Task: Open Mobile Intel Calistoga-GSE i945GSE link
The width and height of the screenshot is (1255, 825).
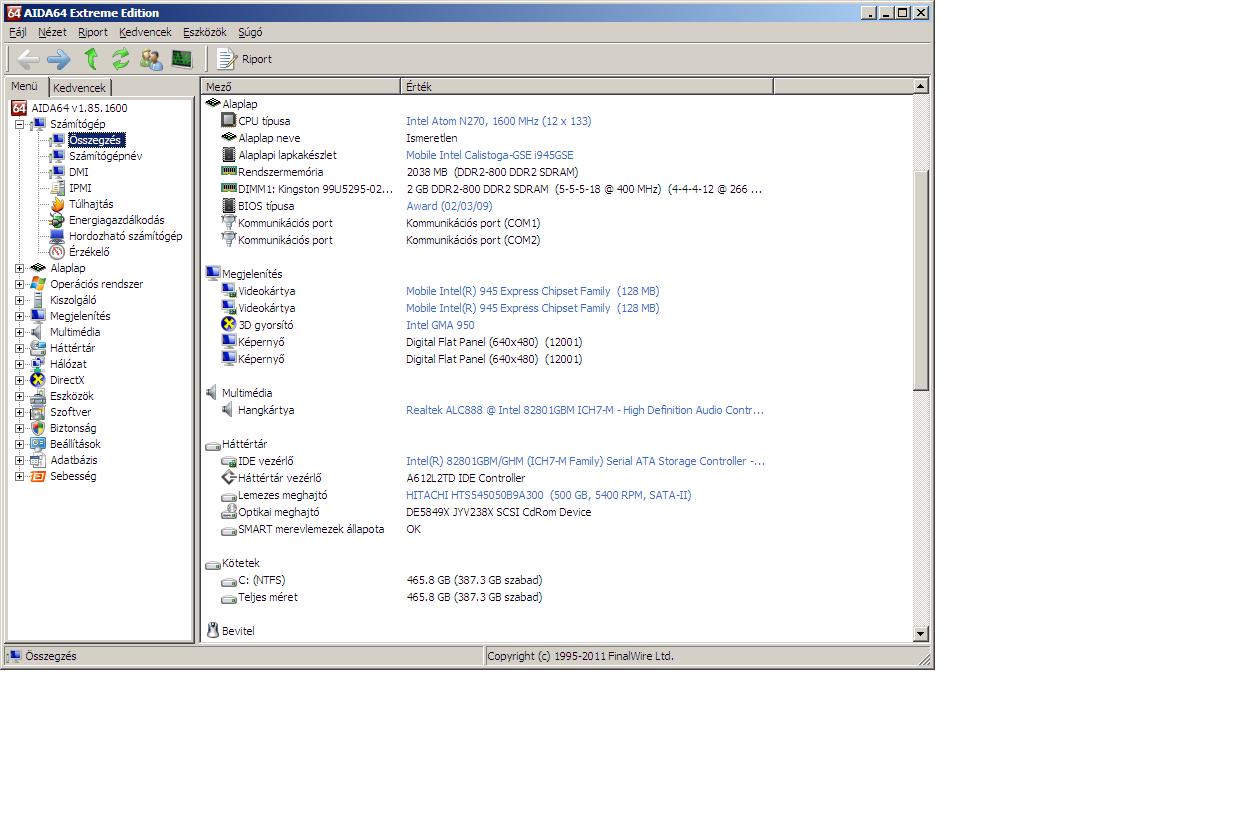Action: [490, 155]
